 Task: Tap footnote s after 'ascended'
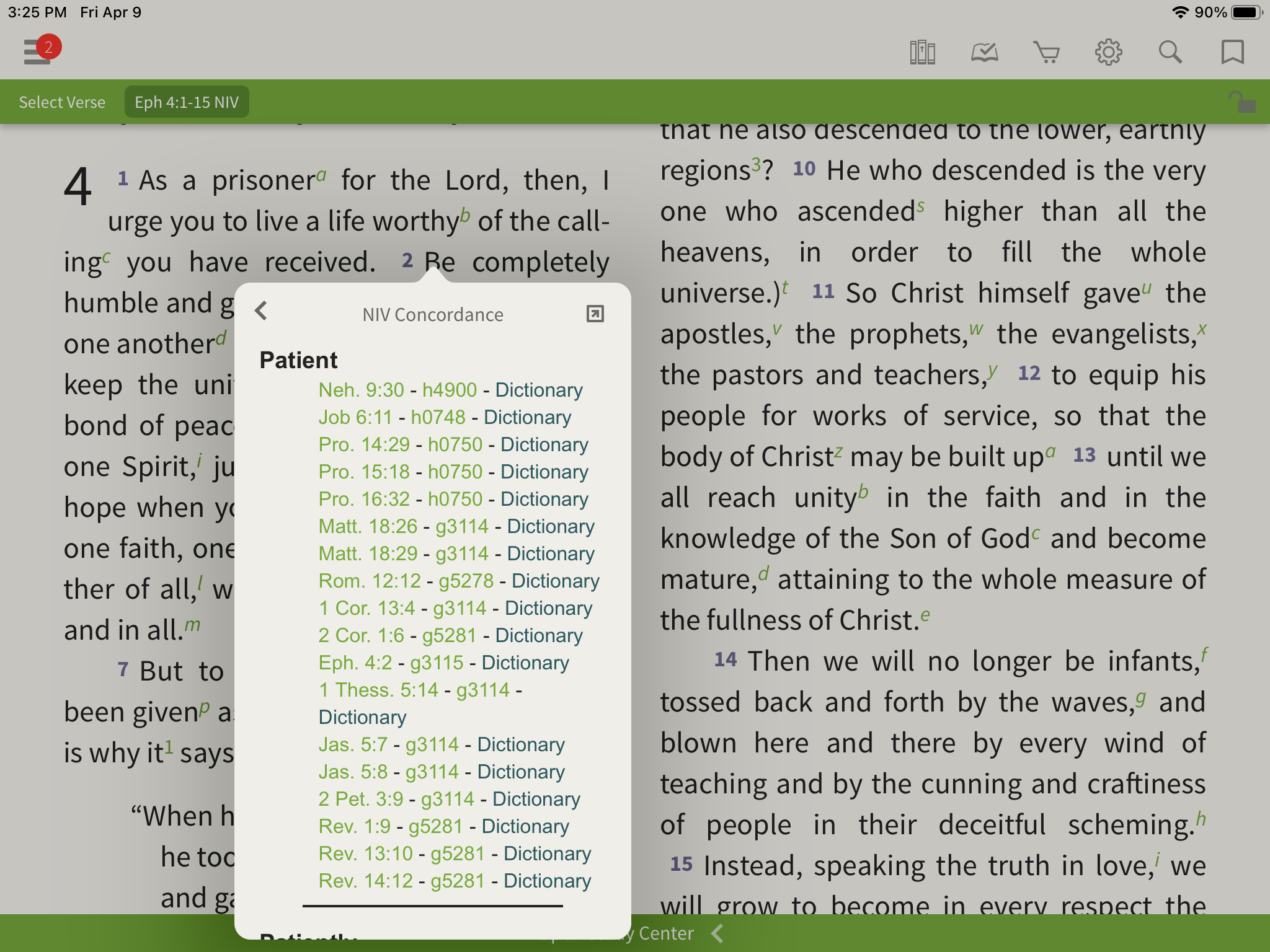(921, 206)
